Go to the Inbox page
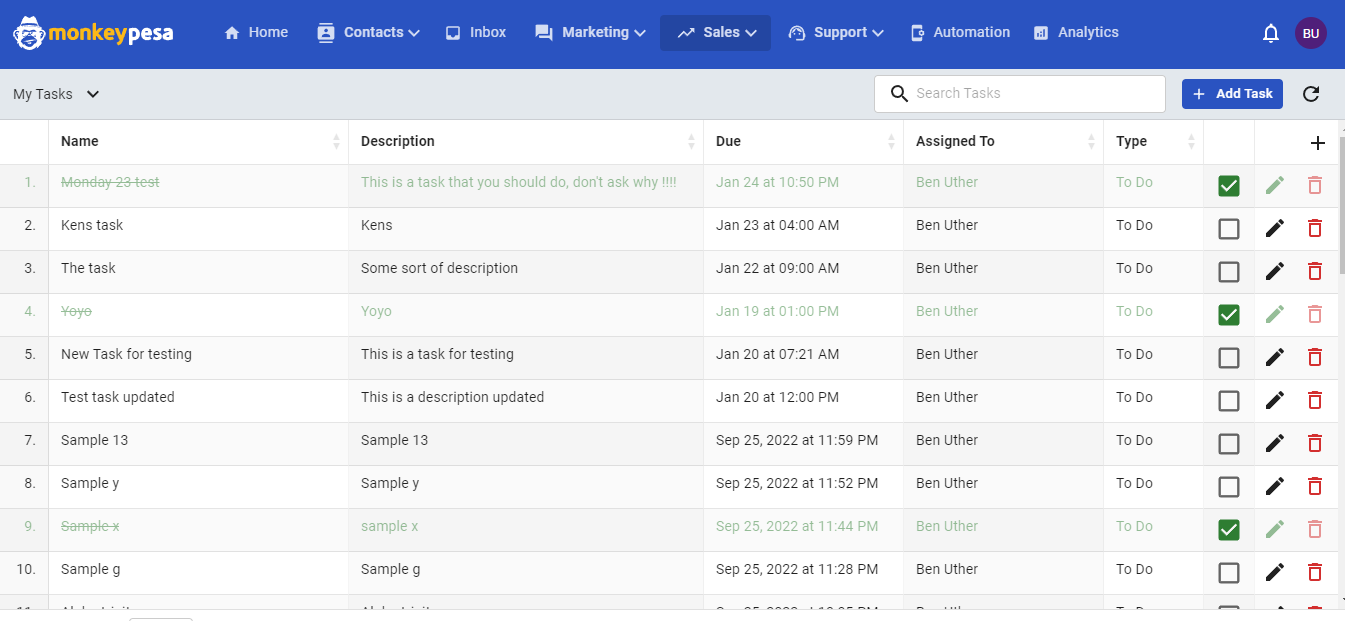Screen dimensions: 1345x621 tap(476, 33)
